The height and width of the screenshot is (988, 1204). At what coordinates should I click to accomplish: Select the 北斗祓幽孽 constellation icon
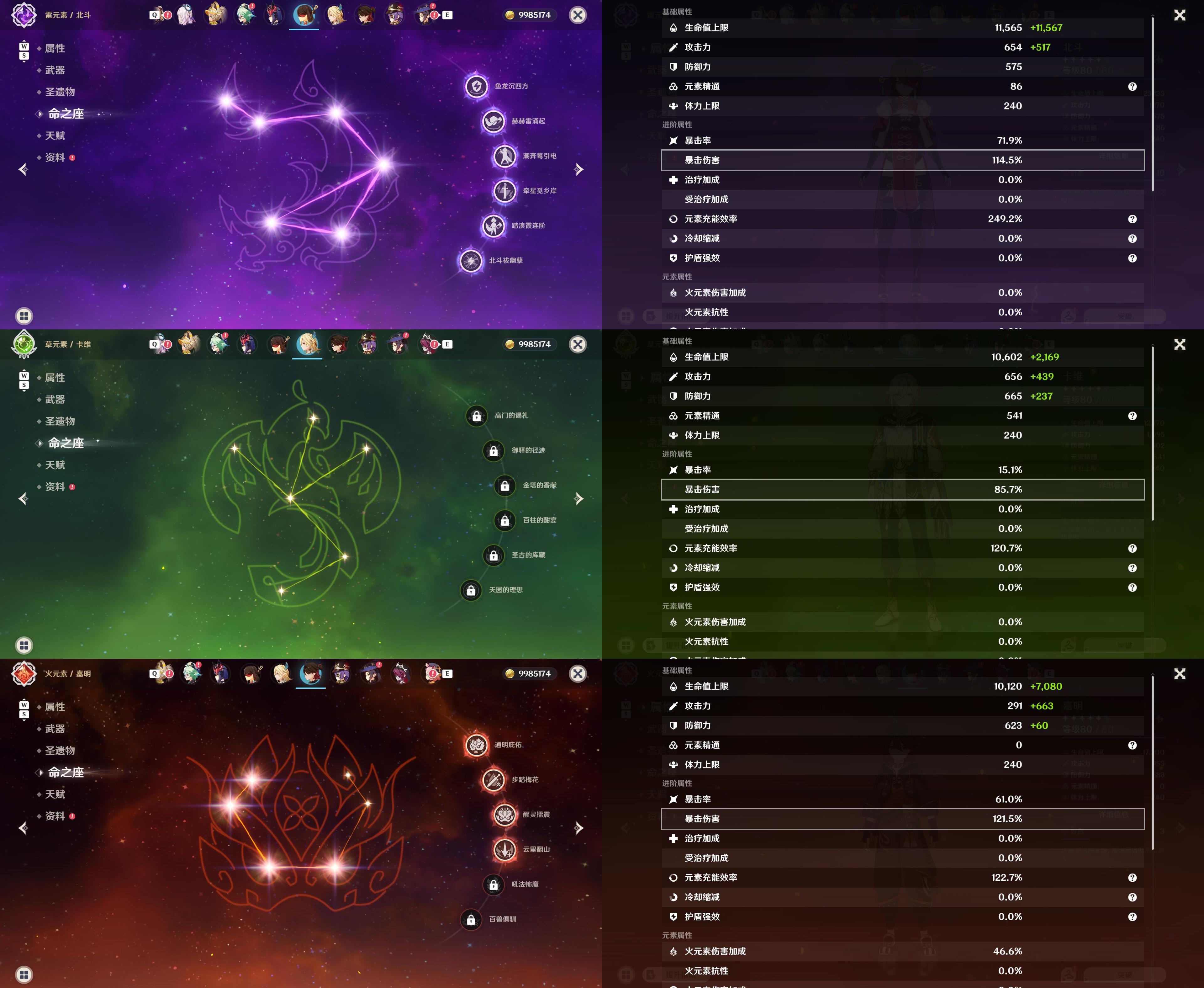(471, 261)
